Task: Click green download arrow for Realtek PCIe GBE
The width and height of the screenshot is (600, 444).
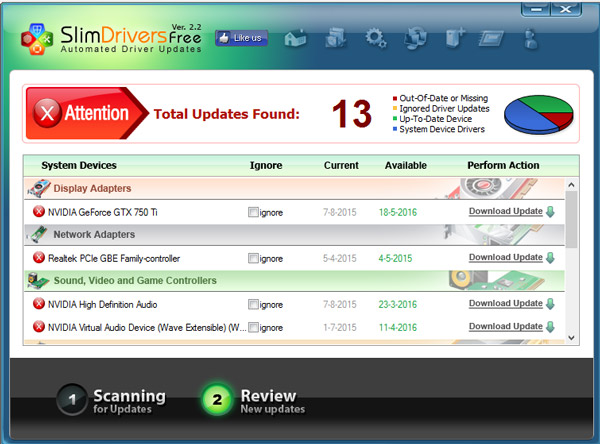Action: click(550, 258)
